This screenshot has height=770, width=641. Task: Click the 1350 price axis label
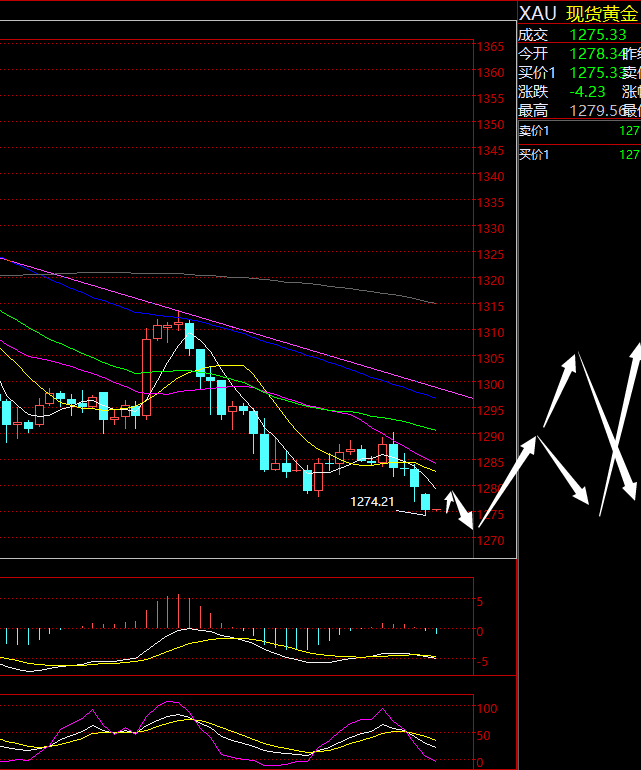tap(490, 124)
